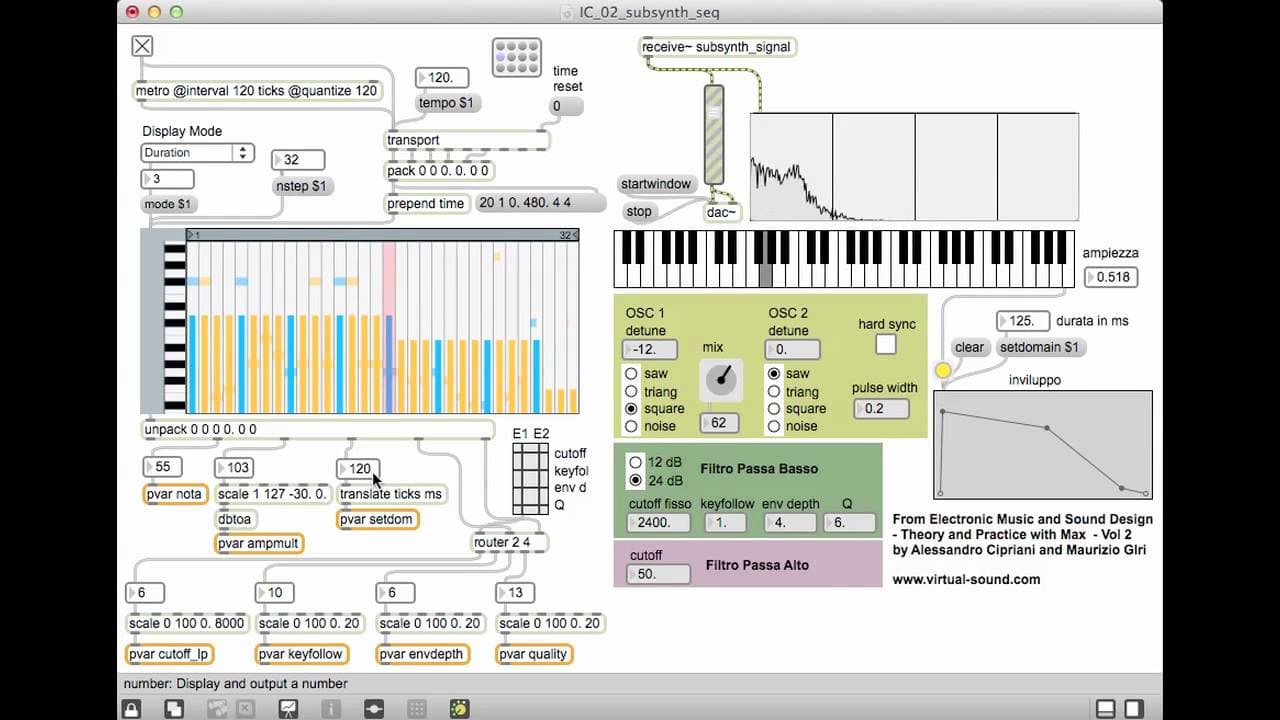
Task: Open presentation mode icon in bottom toolbar
Action: point(287,708)
